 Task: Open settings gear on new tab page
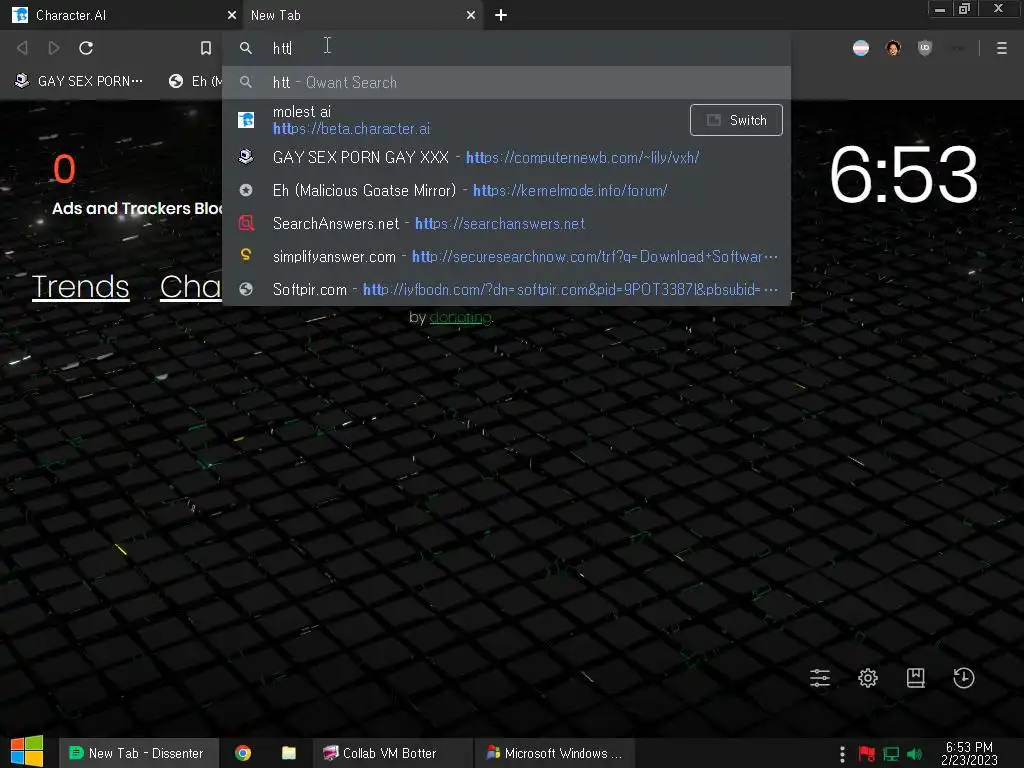click(868, 678)
